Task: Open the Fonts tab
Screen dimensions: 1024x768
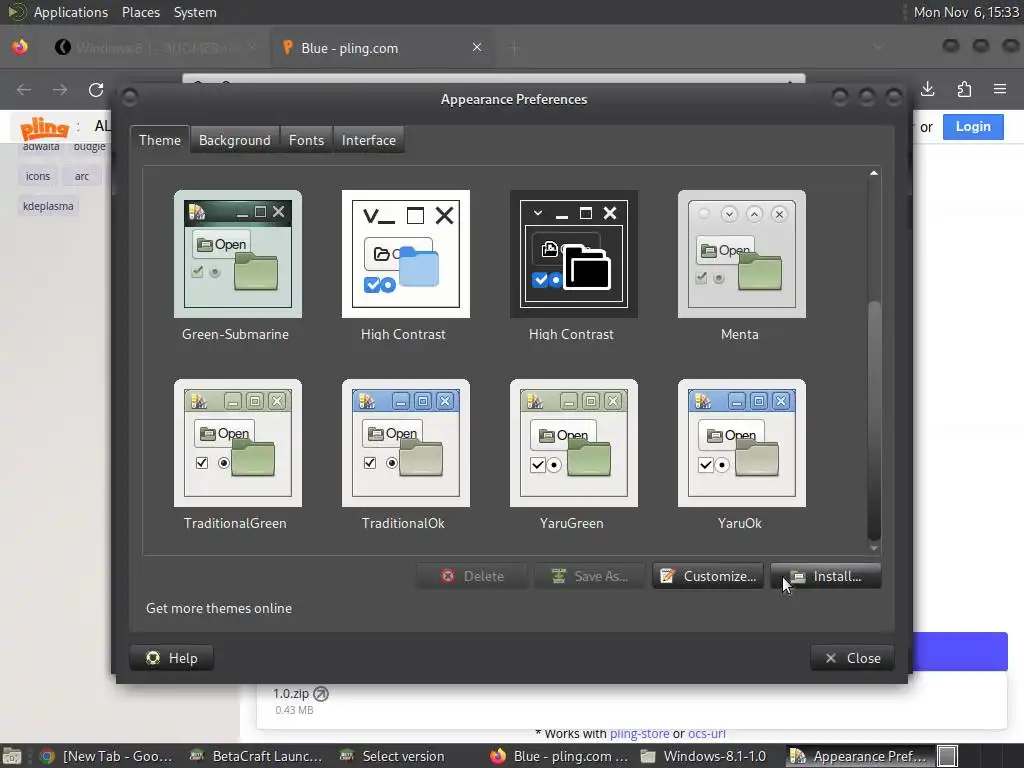Action: tap(306, 140)
